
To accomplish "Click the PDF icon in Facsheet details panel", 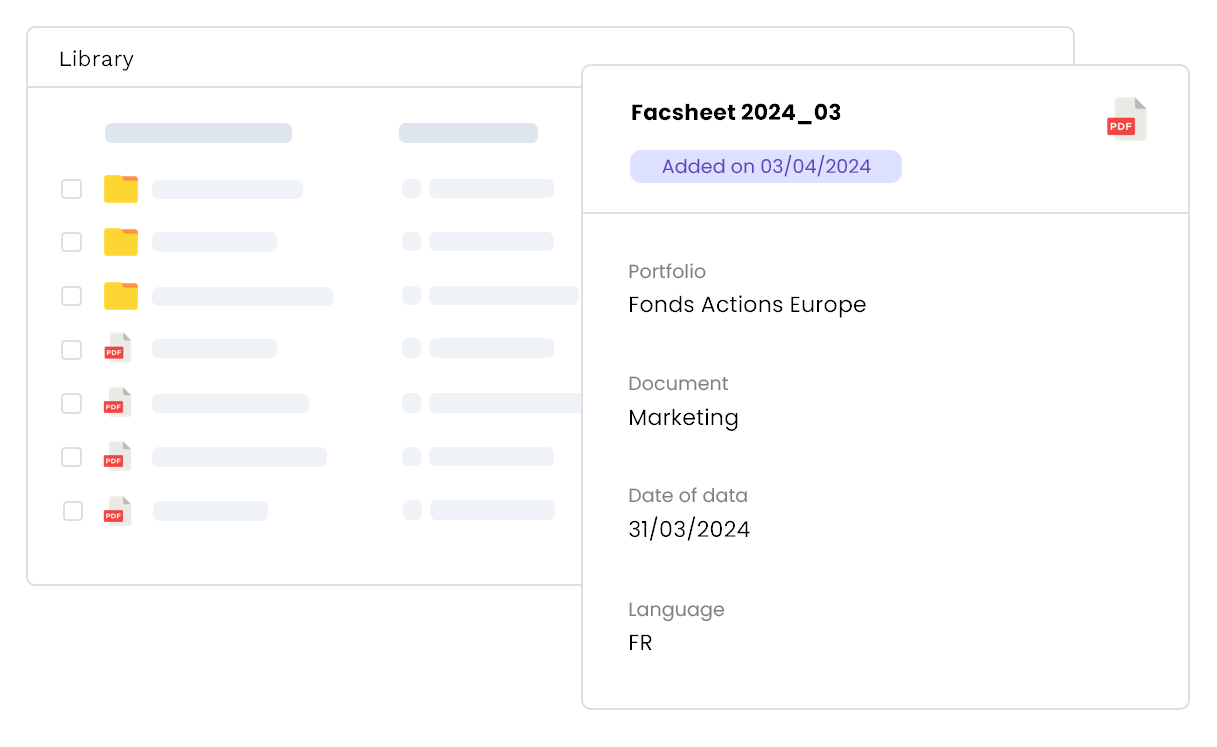I will 1126,120.
